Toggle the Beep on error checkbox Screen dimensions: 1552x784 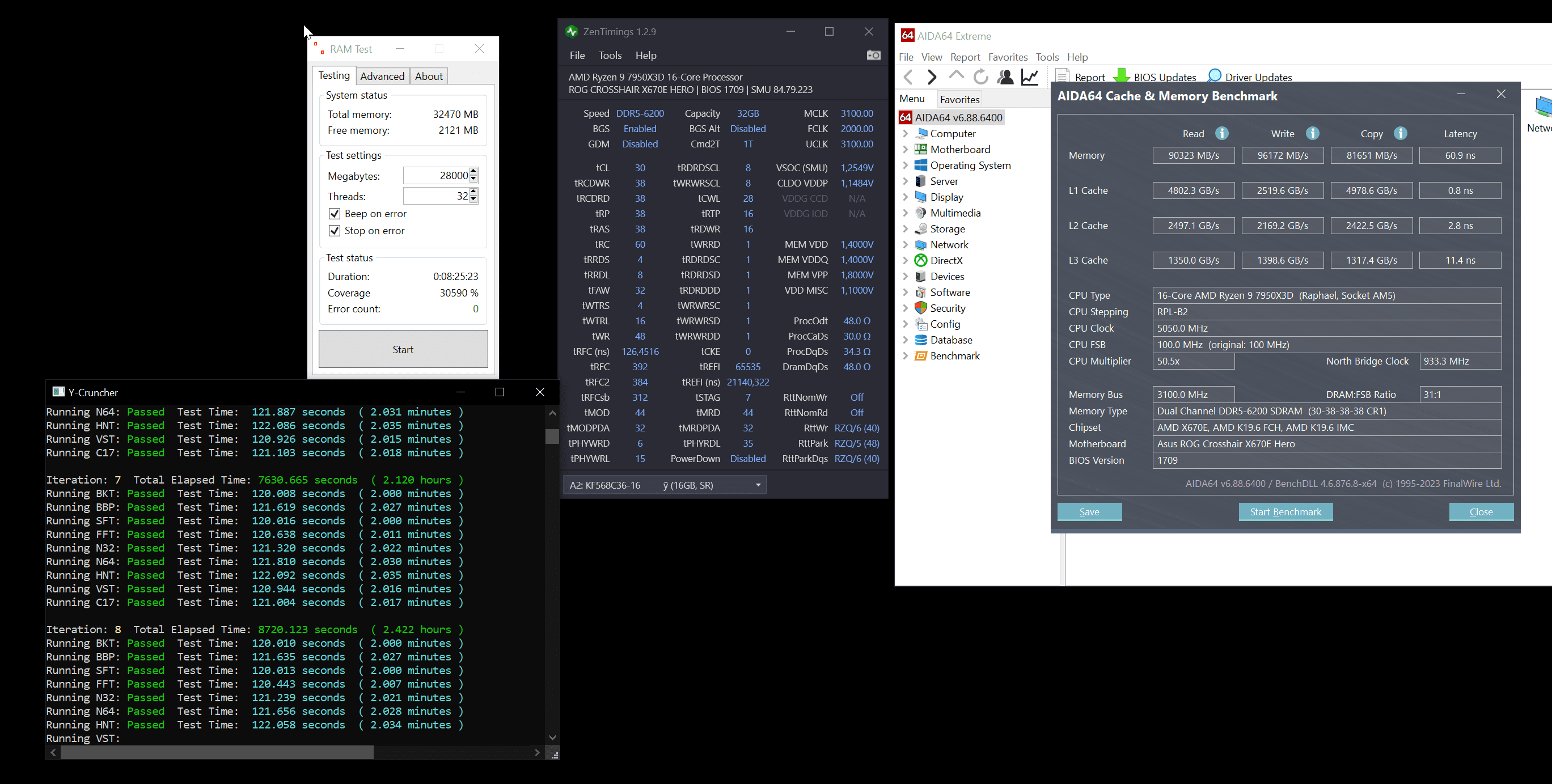(335, 214)
